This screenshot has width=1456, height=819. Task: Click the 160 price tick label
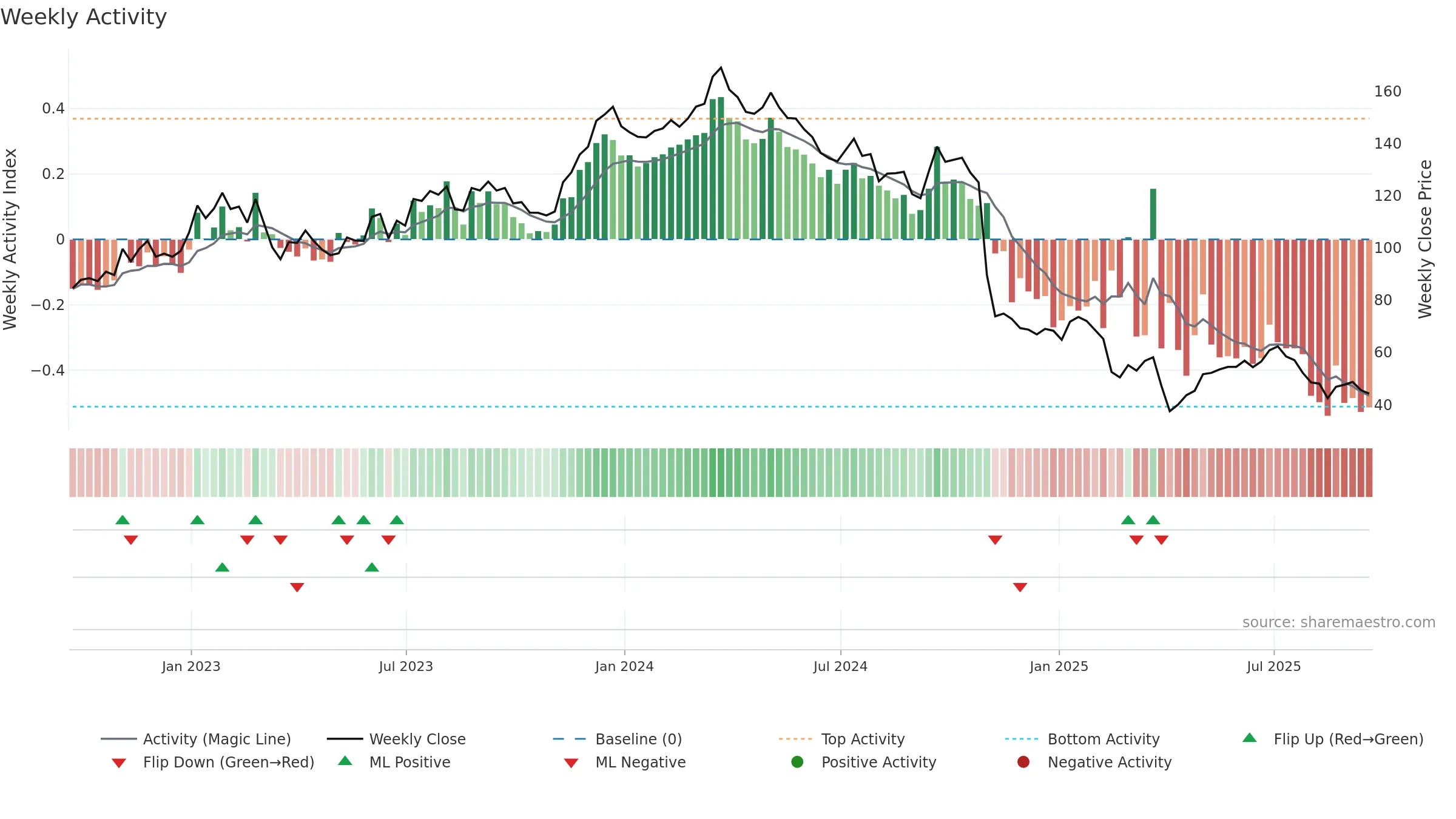tap(1387, 92)
